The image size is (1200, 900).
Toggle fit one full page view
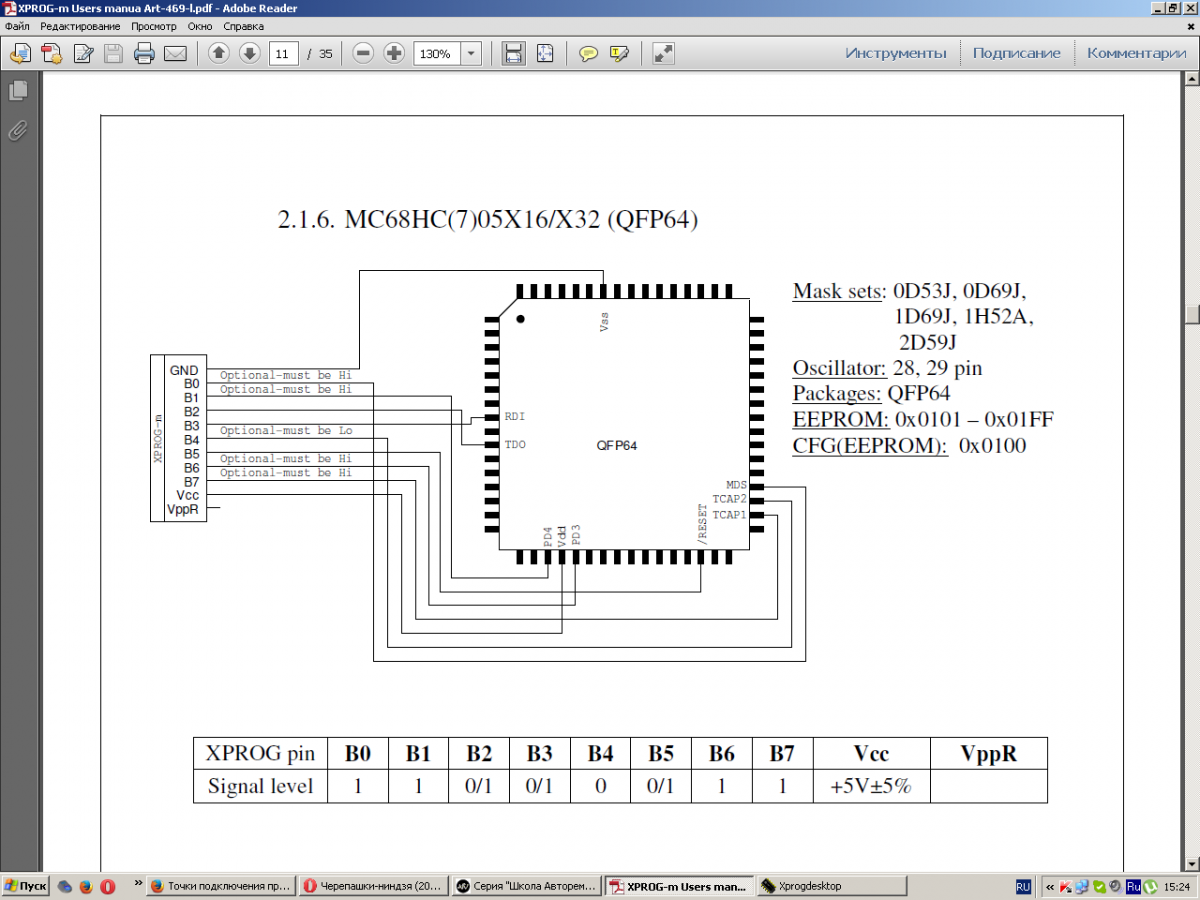coord(544,53)
